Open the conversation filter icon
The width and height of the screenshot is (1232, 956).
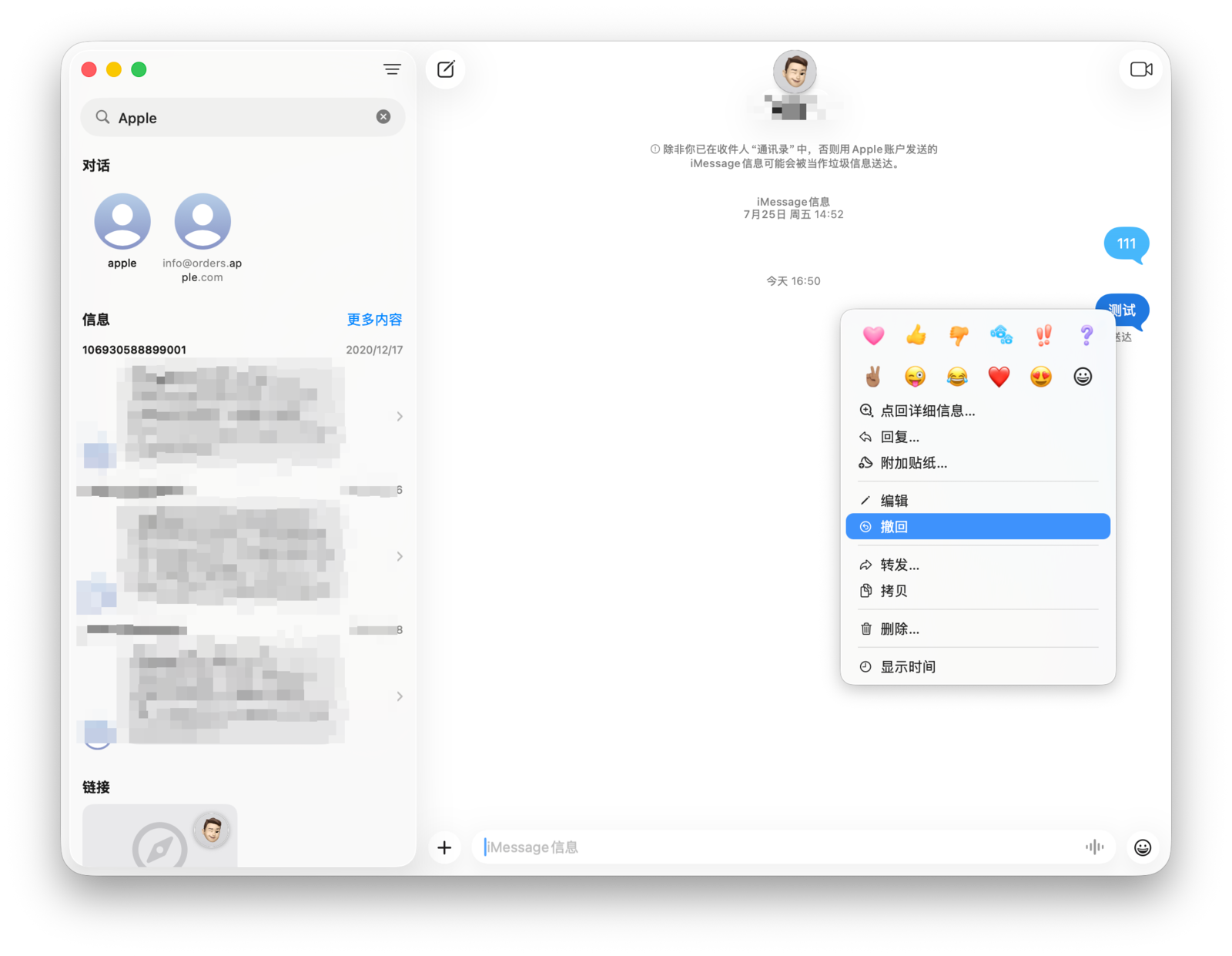point(392,69)
